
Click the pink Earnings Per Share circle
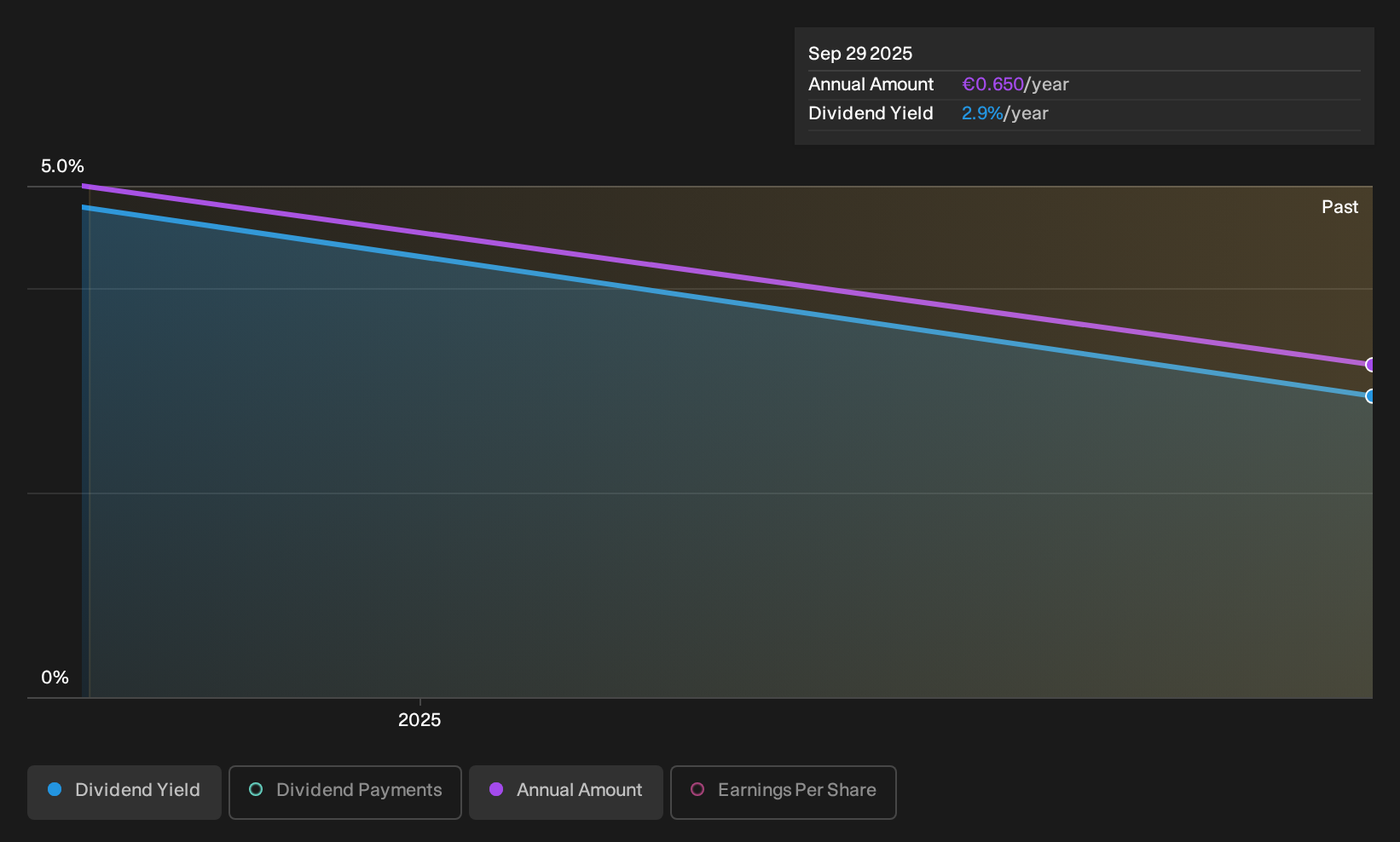coord(697,789)
